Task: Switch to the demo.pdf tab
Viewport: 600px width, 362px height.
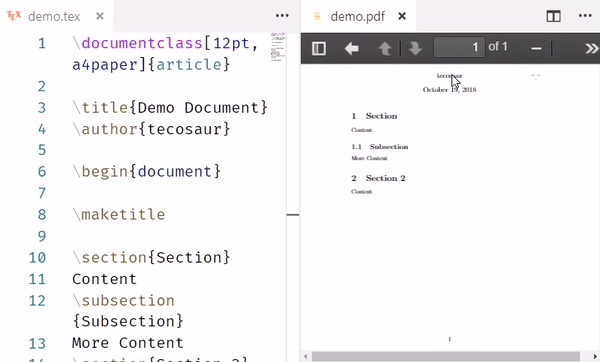Action: pyautogui.click(x=358, y=16)
